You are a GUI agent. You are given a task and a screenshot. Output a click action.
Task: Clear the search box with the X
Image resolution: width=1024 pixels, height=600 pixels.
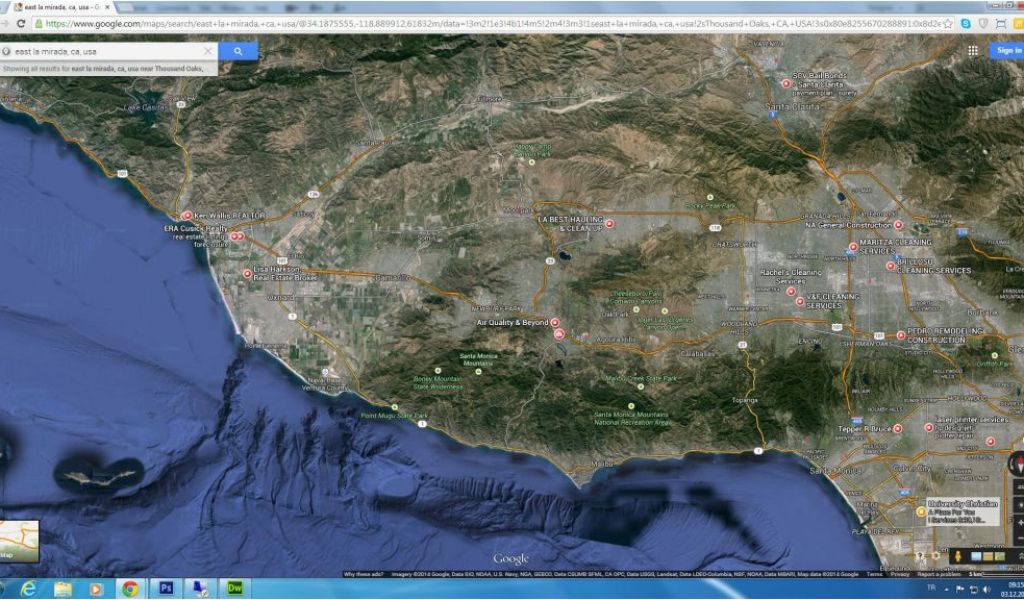pos(208,51)
